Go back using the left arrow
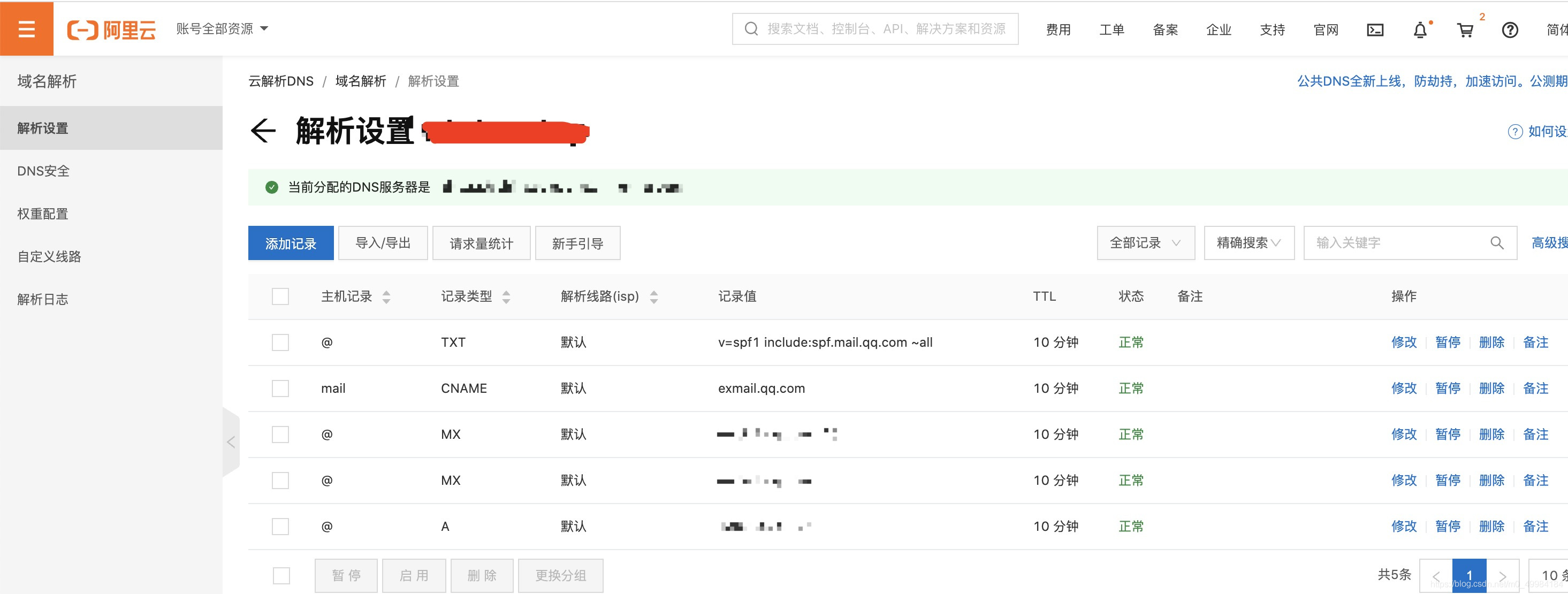 (x=263, y=130)
